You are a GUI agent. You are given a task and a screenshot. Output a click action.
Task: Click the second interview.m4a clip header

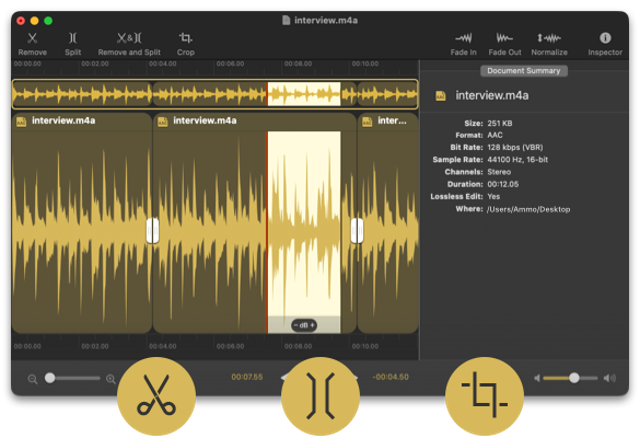click(x=255, y=121)
